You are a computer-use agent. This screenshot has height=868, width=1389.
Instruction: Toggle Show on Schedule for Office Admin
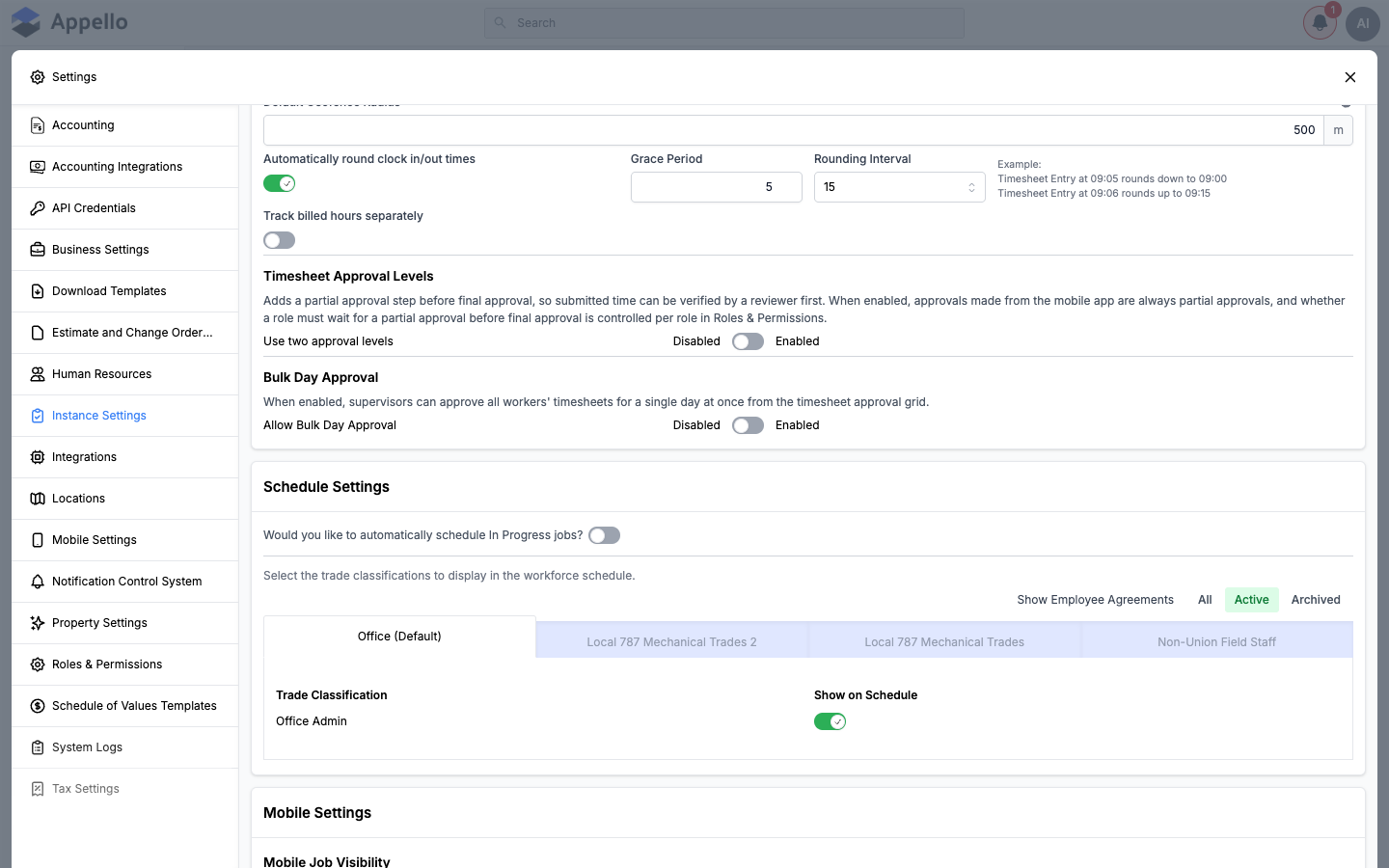tap(831, 721)
